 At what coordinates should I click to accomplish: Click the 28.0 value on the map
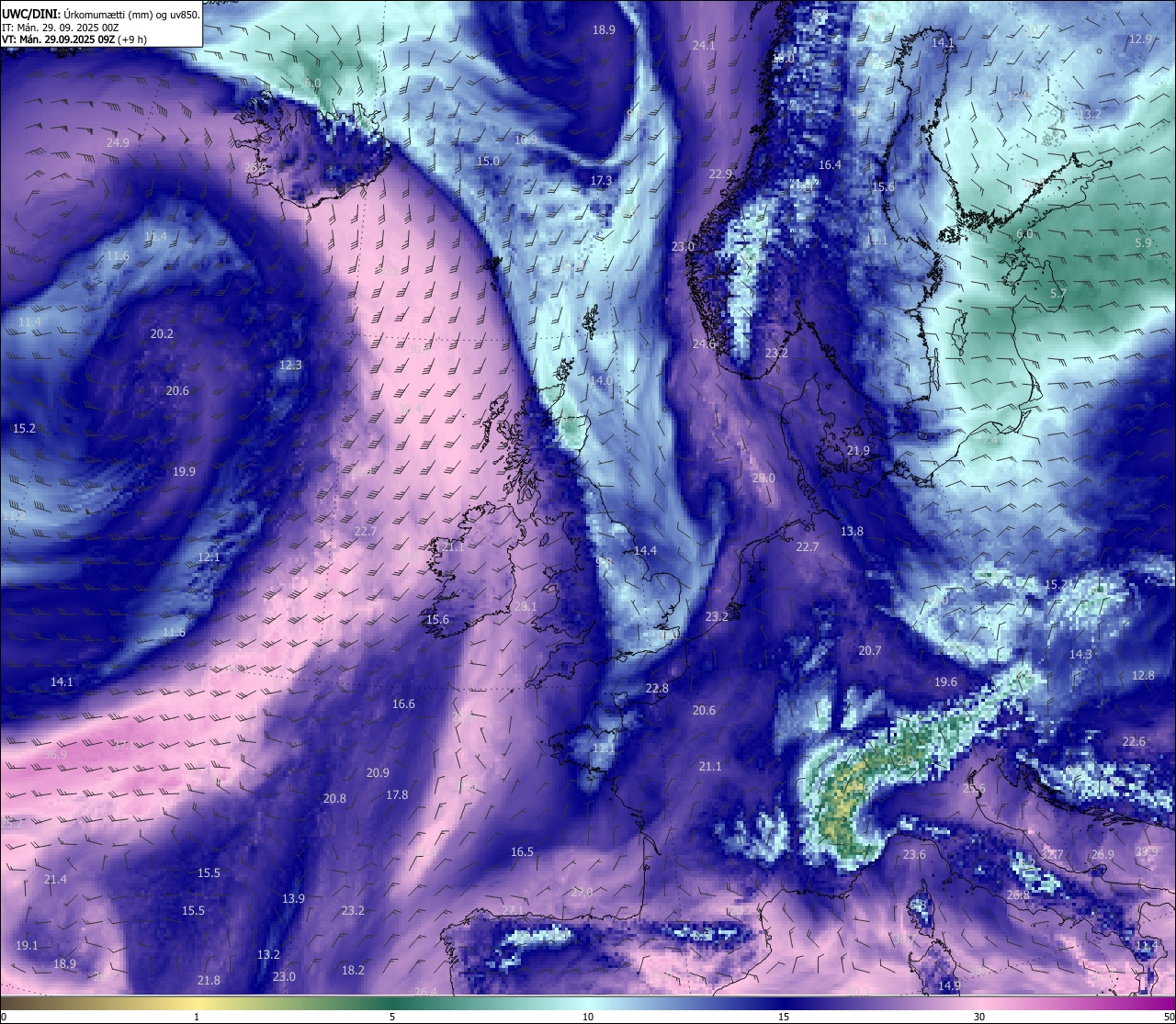click(x=763, y=478)
